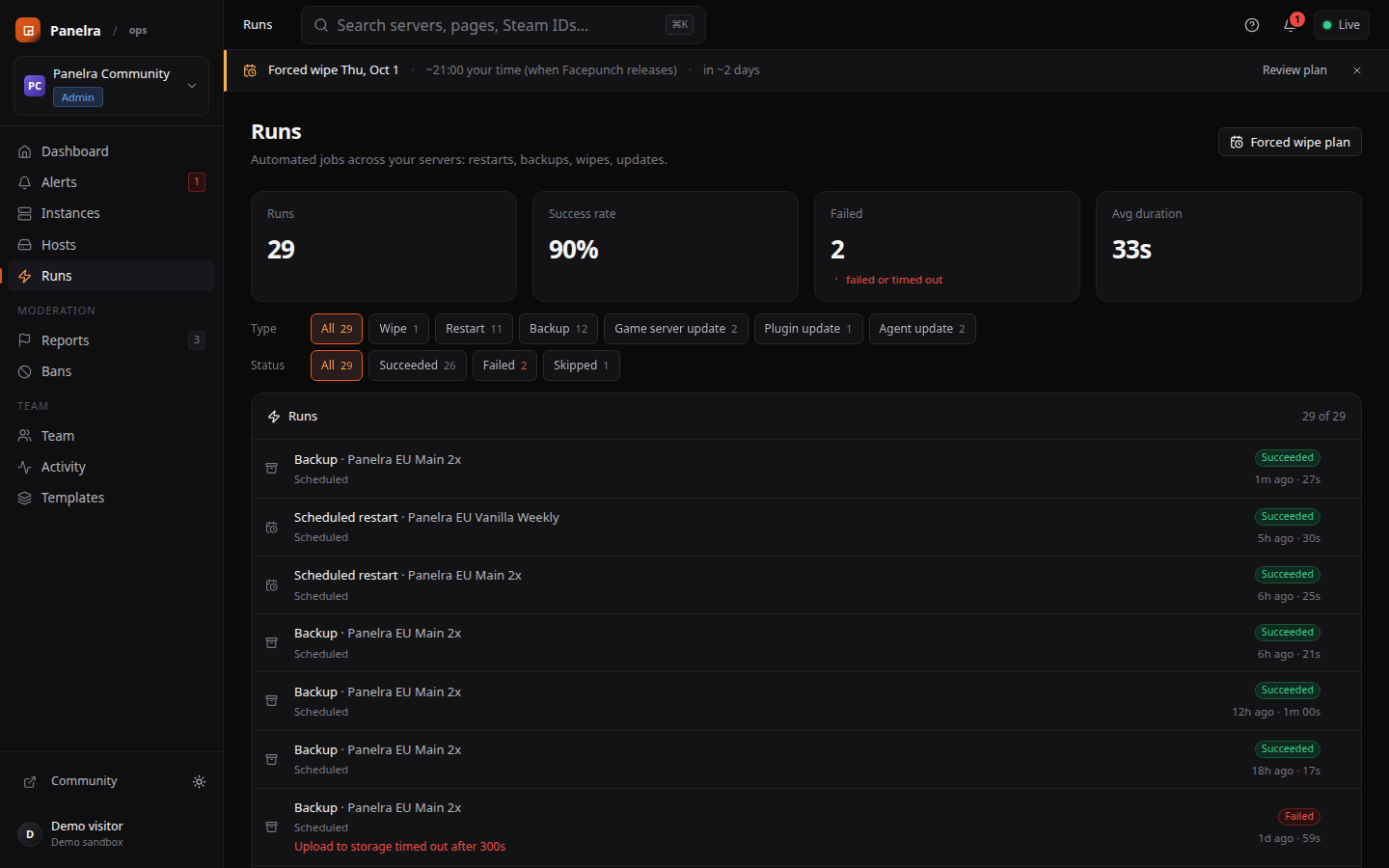This screenshot has height=868, width=1389.
Task: Go to Instances page
Action: coord(111,213)
